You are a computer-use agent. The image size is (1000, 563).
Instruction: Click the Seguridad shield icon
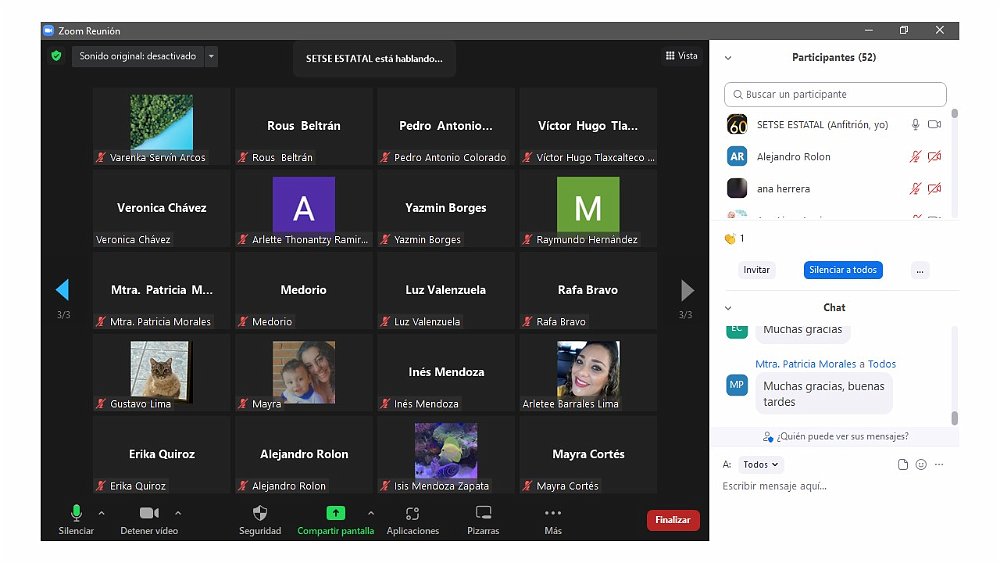(x=260, y=513)
